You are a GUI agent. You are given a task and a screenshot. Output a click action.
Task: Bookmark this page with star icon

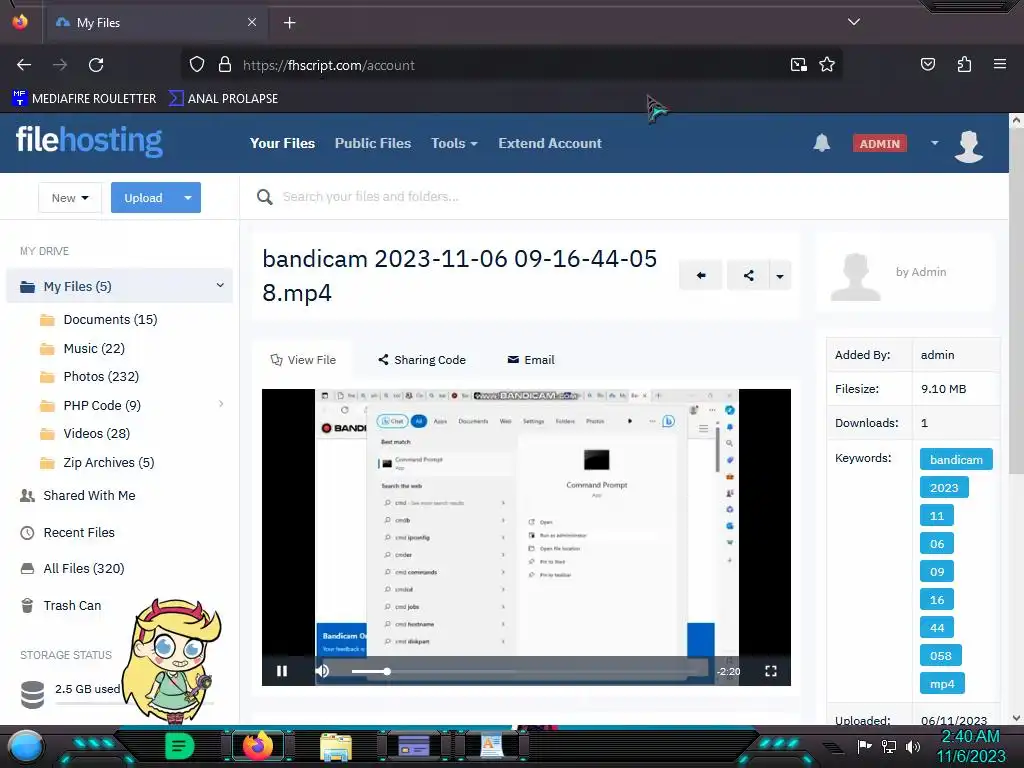(x=827, y=65)
